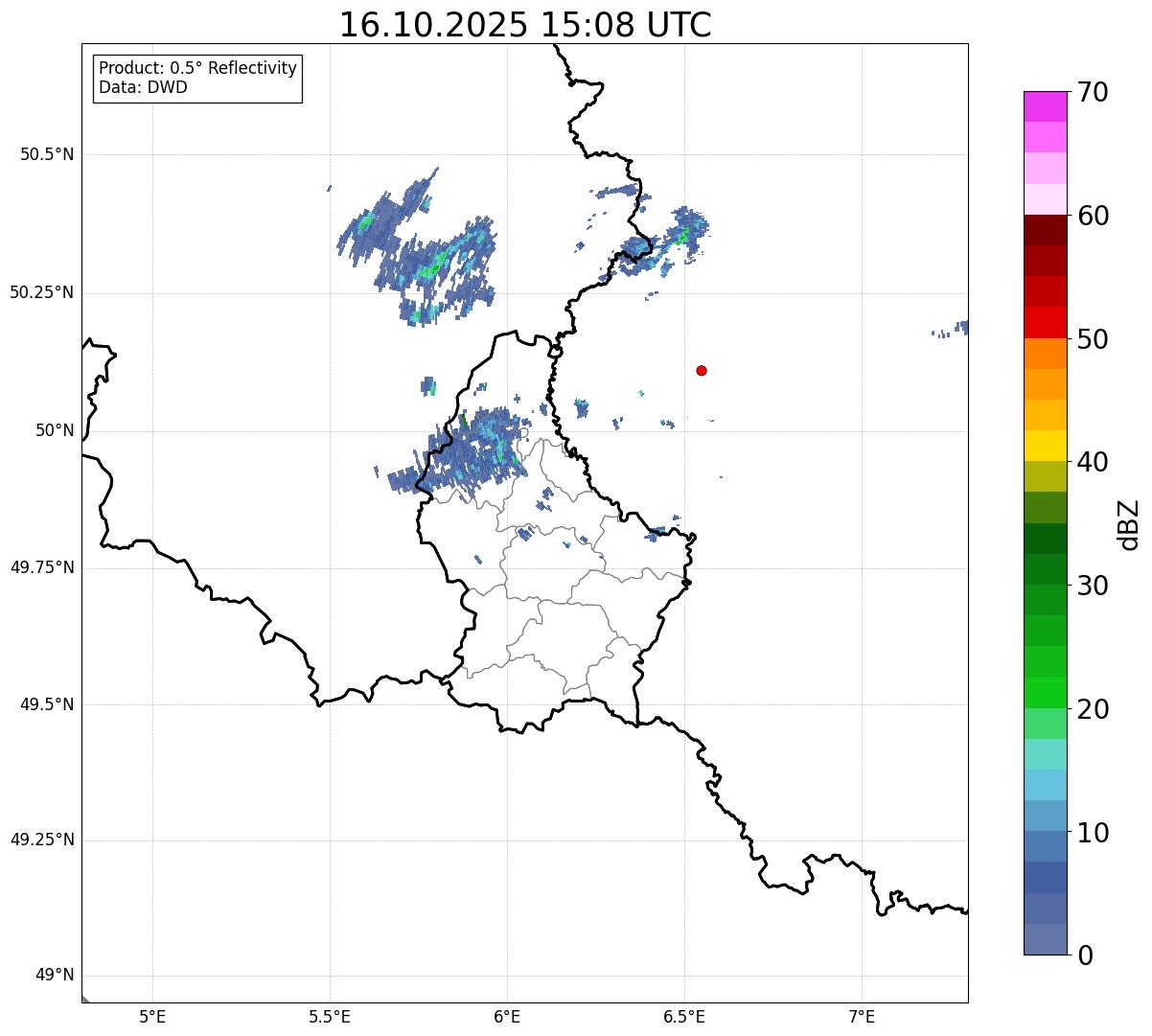Click the 50°N latitude label

point(55,430)
